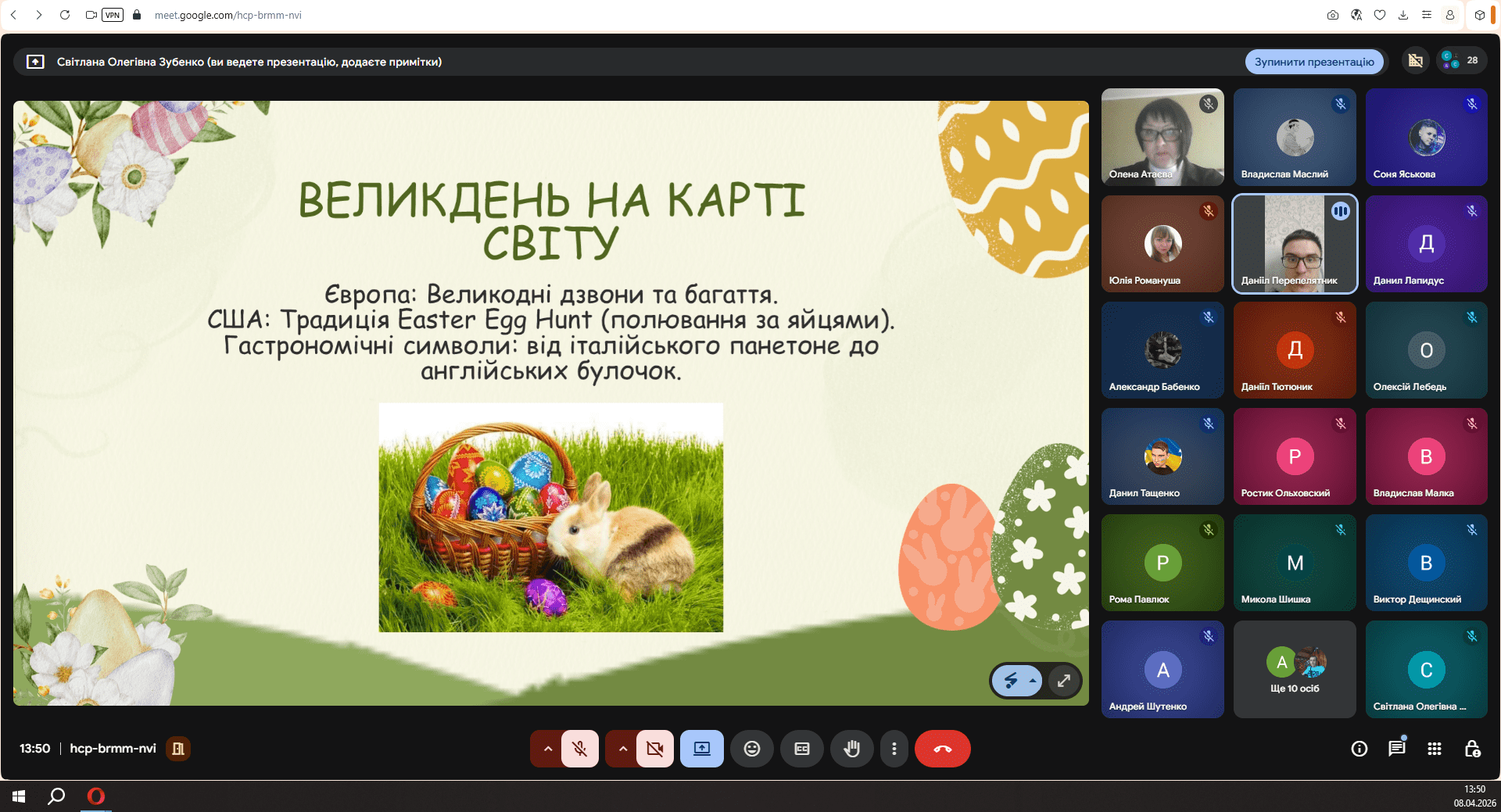This screenshot has width=1501, height=812.
Task: Click the Opera icon in taskbar
Action: point(95,796)
